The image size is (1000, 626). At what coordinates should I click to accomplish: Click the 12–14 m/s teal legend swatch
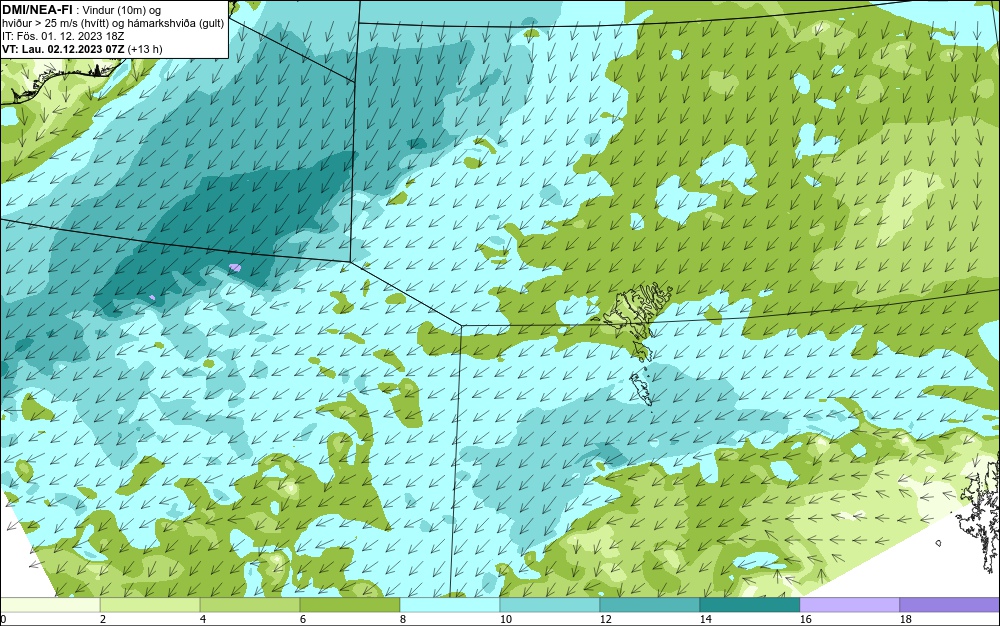point(649,605)
